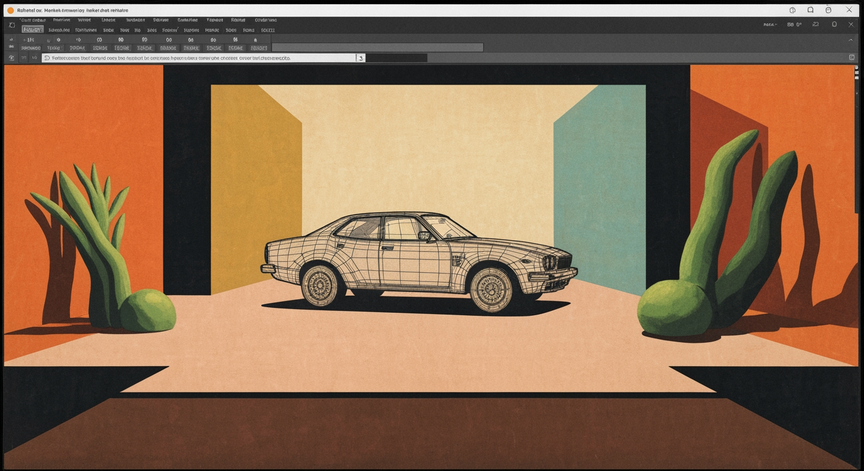Click the square icon ending the address bar row
This screenshot has height=471, width=864.
(x=852, y=57)
